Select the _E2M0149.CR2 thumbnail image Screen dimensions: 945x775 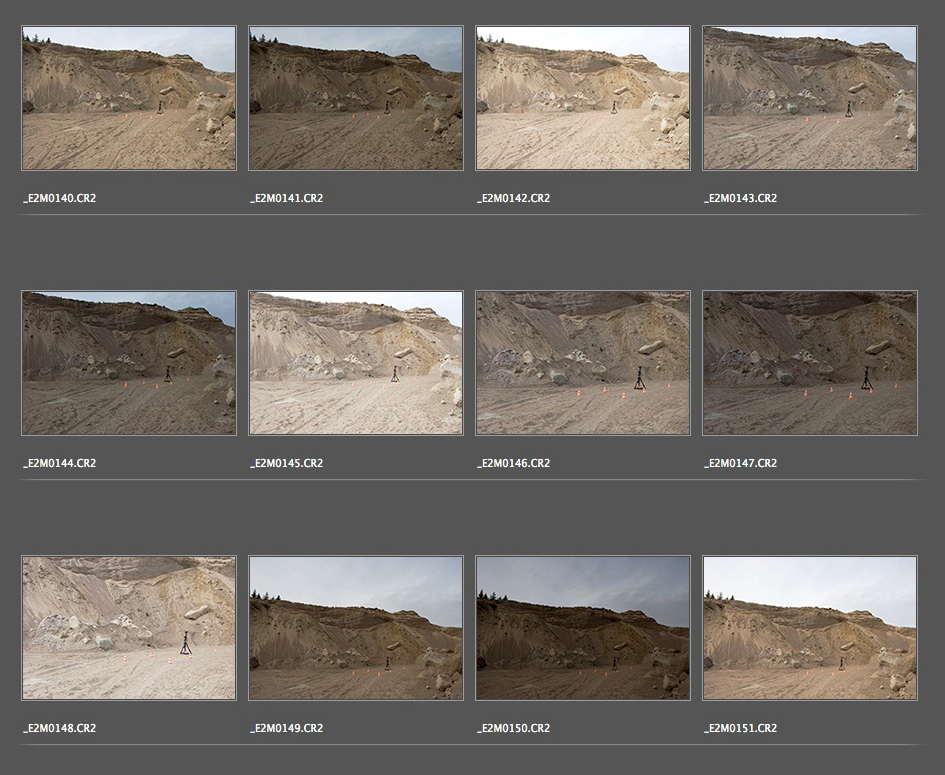[356, 628]
